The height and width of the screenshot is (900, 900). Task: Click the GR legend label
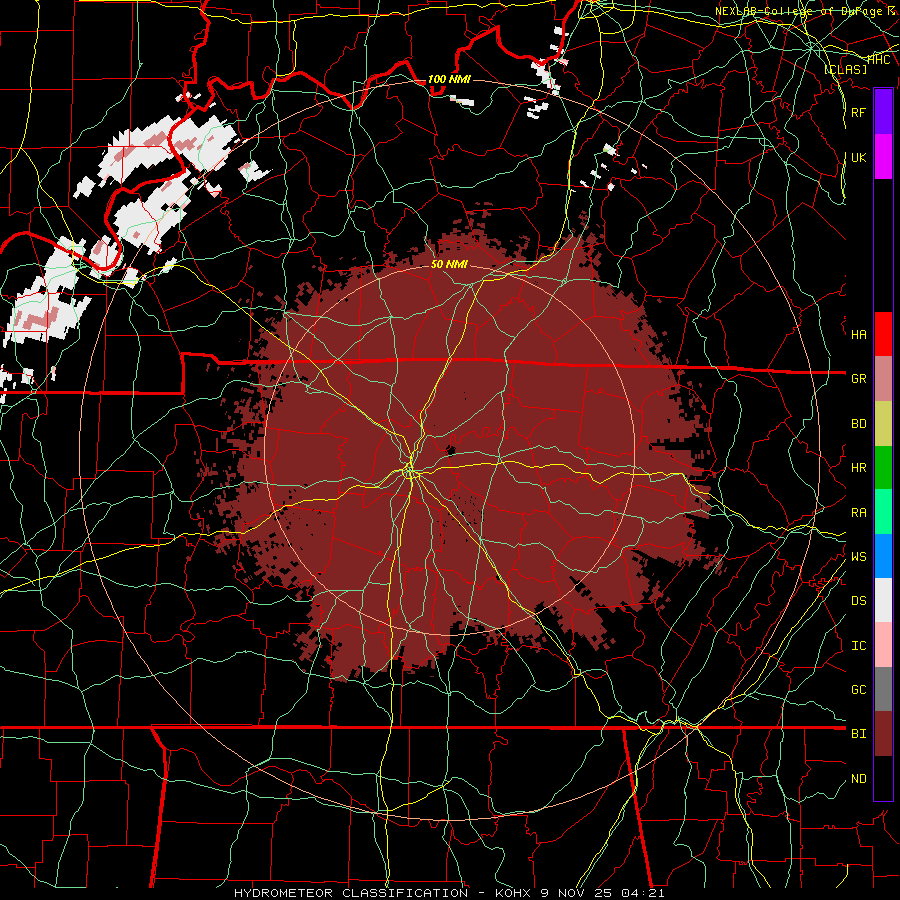[x=858, y=379]
